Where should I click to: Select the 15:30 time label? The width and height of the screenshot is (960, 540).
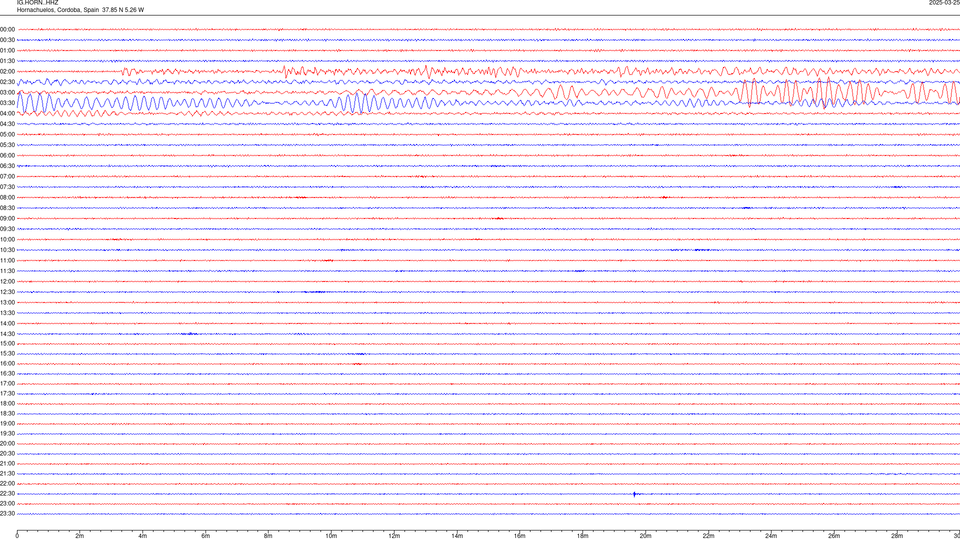[7, 353]
